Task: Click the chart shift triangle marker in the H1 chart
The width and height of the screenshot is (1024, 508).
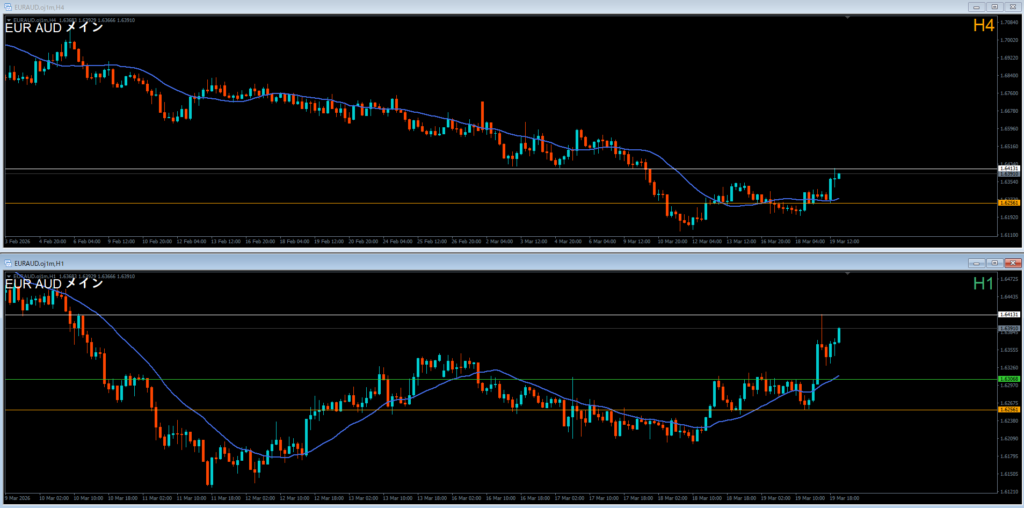Action: (x=846, y=275)
